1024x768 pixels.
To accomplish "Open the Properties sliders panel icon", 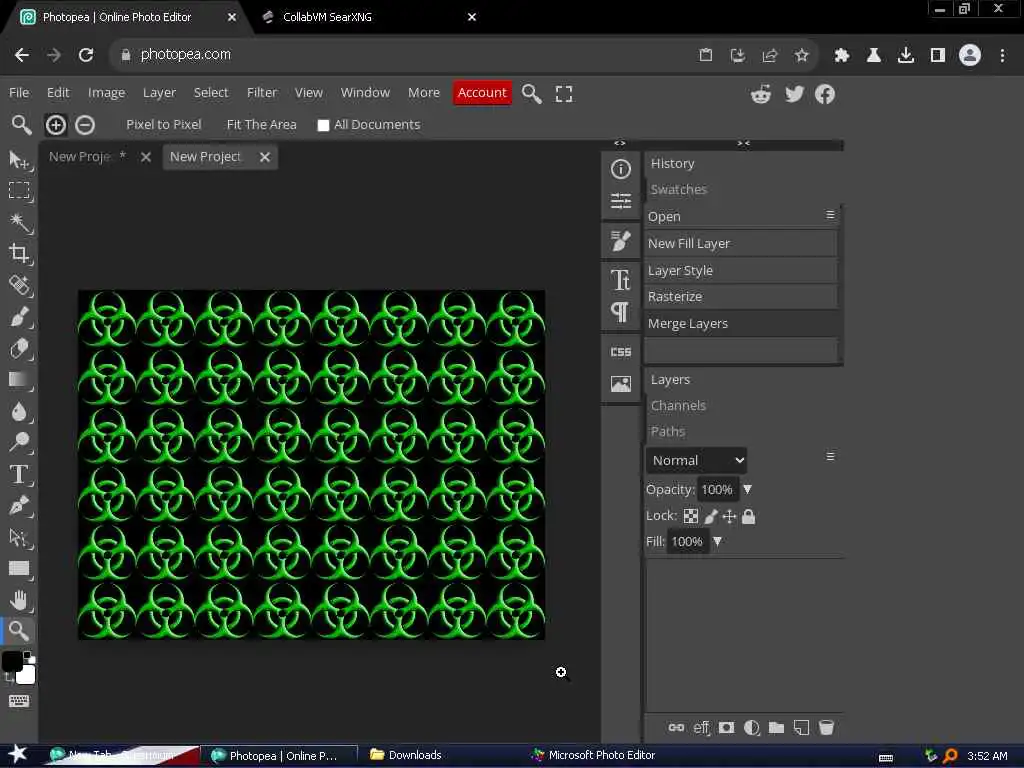I will 620,200.
